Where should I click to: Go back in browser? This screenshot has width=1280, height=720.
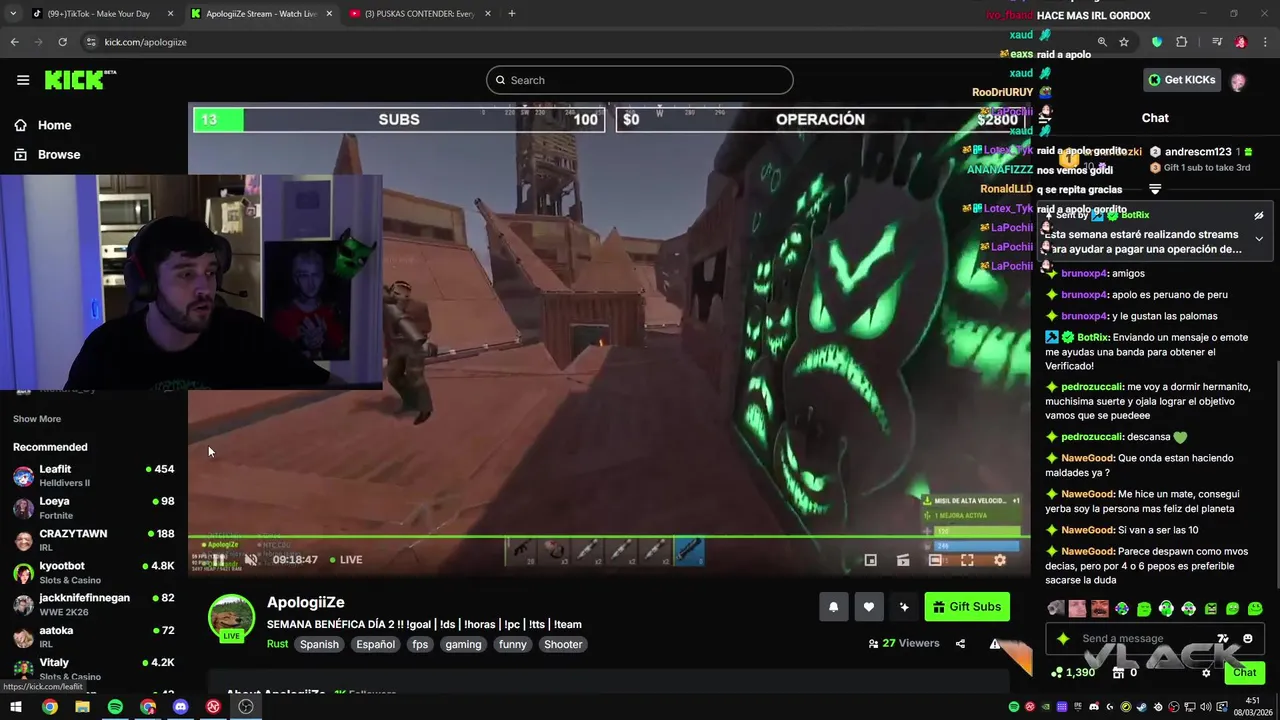coord(14,42)
